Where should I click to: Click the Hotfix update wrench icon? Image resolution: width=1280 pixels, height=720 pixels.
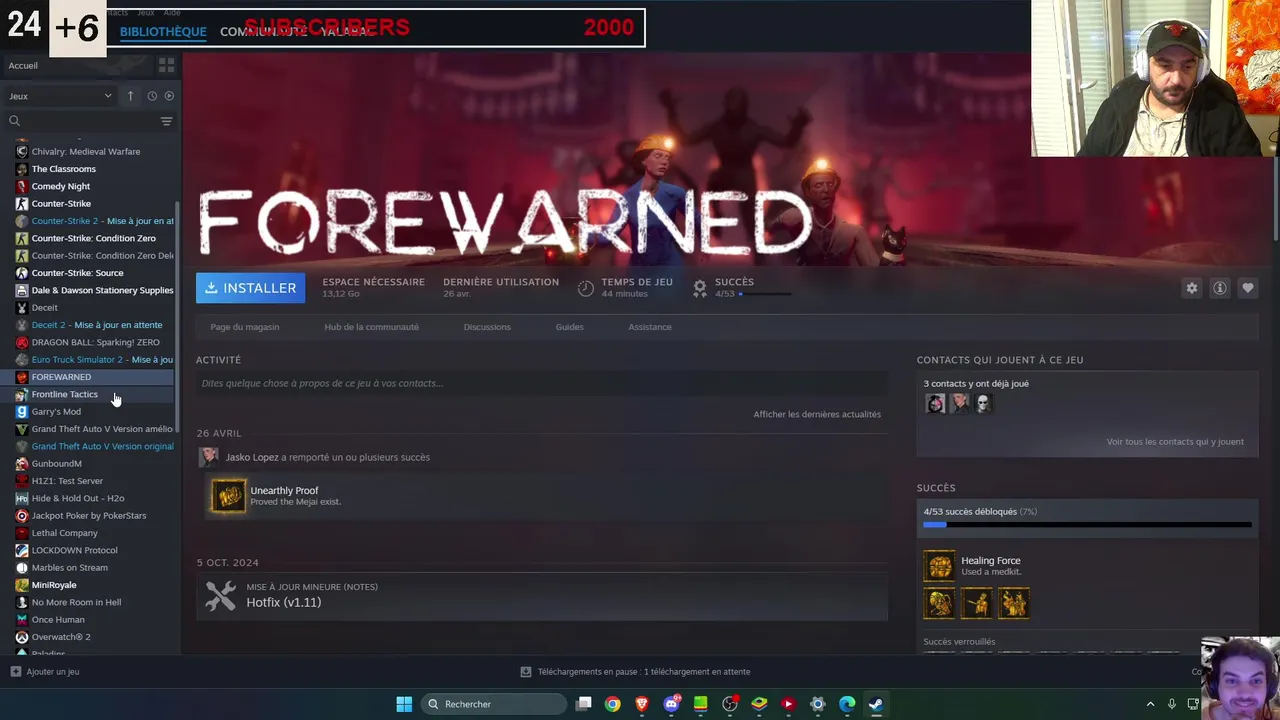(220, 596)
